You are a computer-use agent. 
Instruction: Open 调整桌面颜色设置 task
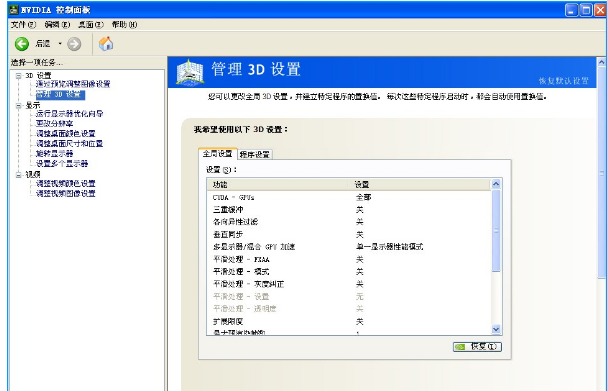click(x=65, y=134)
